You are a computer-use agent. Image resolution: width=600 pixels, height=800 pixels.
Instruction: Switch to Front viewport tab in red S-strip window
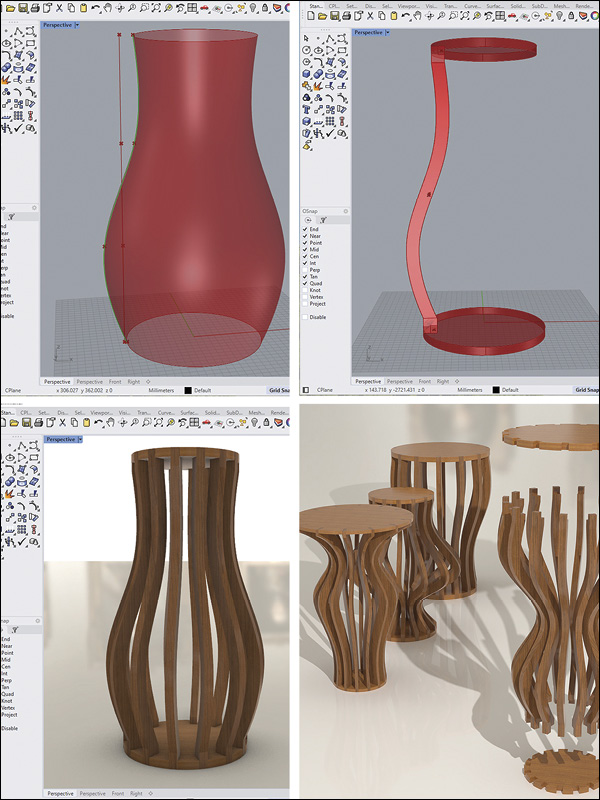tap(424, 381)
